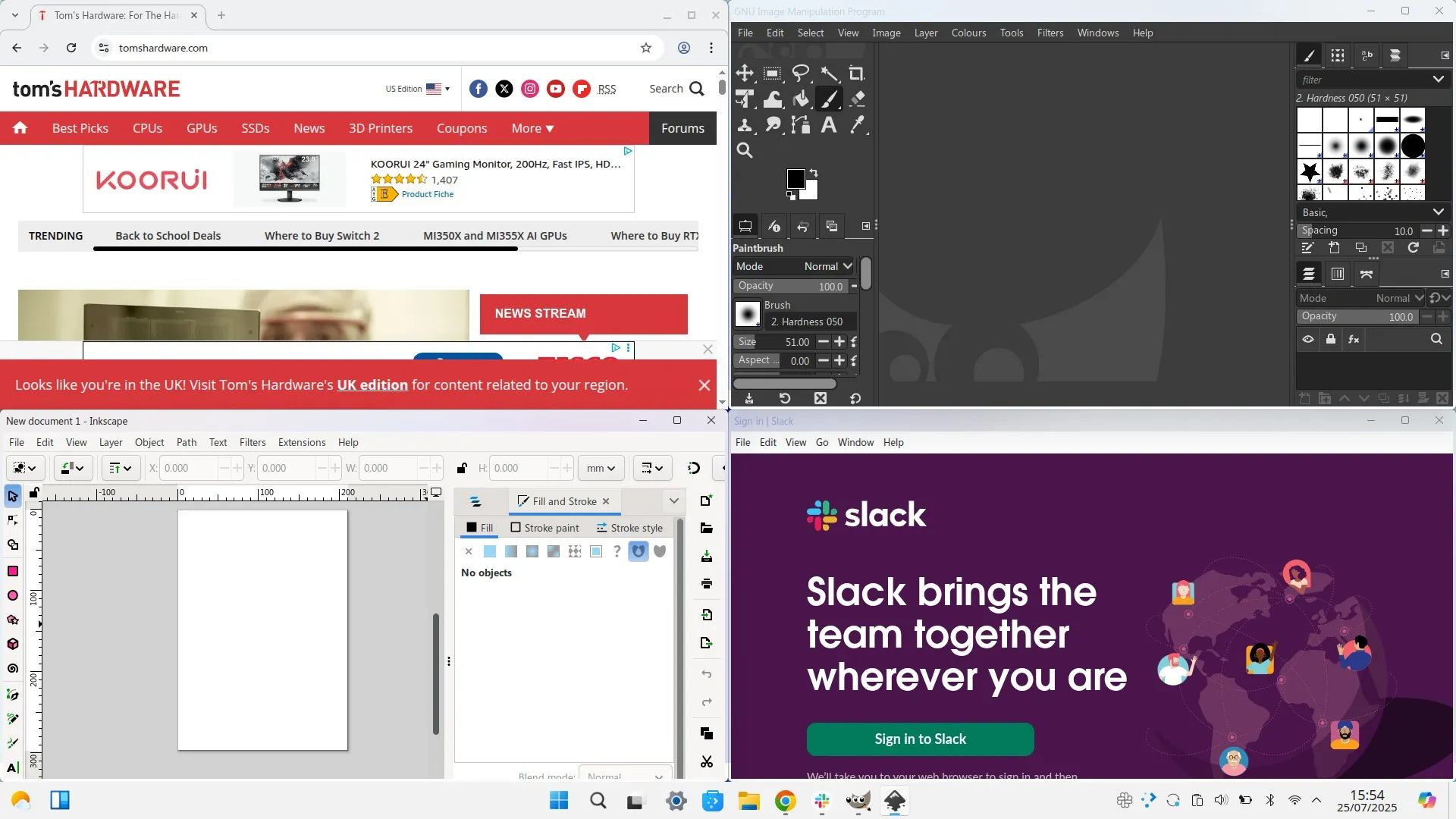Viewport: 1456px width, 819px height.
Task: Open the Go menu in Slack
Action: coord(822,442)
